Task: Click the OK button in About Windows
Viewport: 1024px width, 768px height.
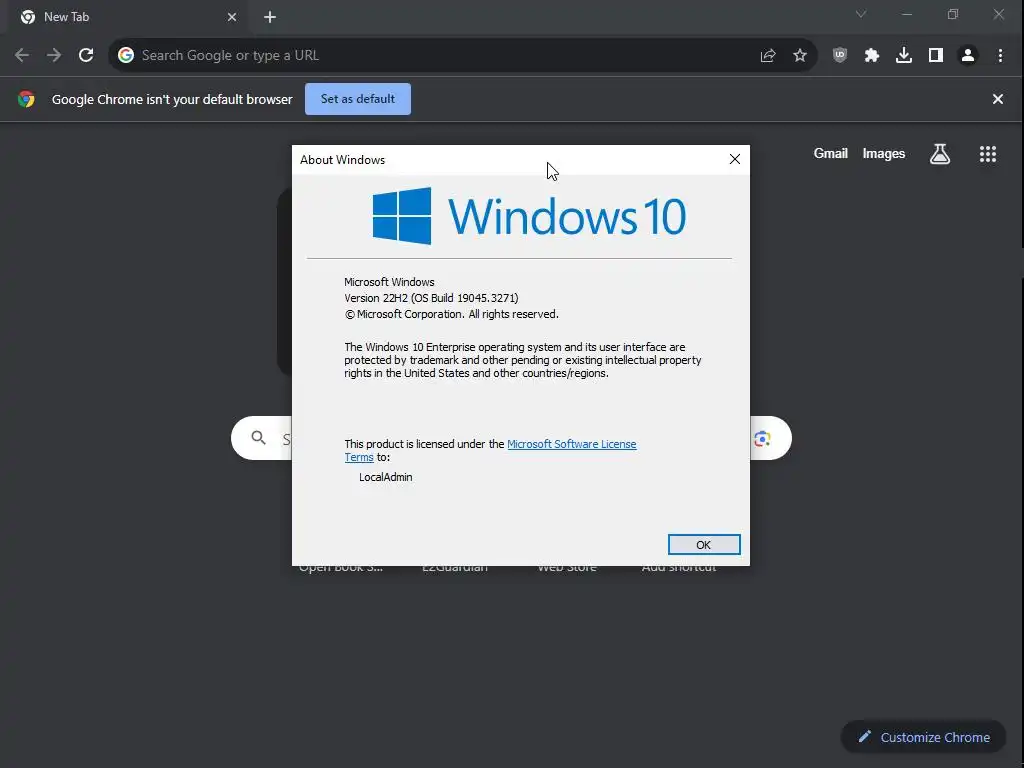Action: click(x=703, y=545)
